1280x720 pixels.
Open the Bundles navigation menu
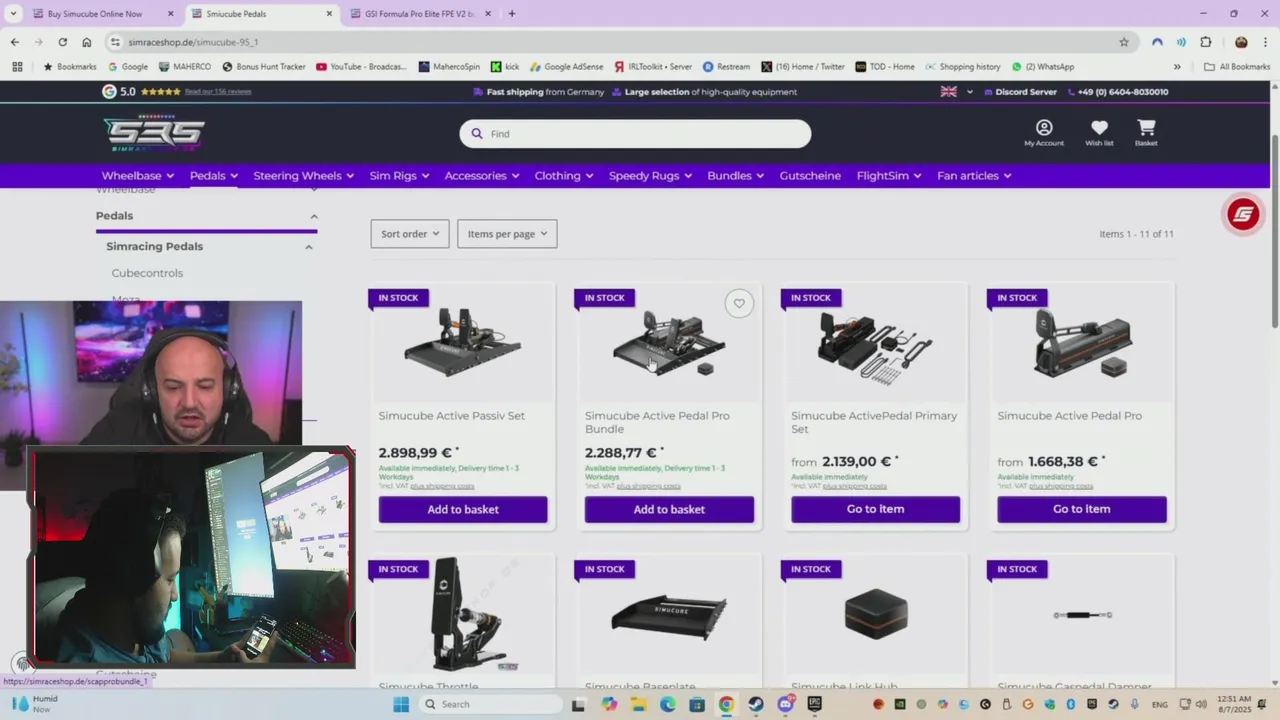[736, 176]
